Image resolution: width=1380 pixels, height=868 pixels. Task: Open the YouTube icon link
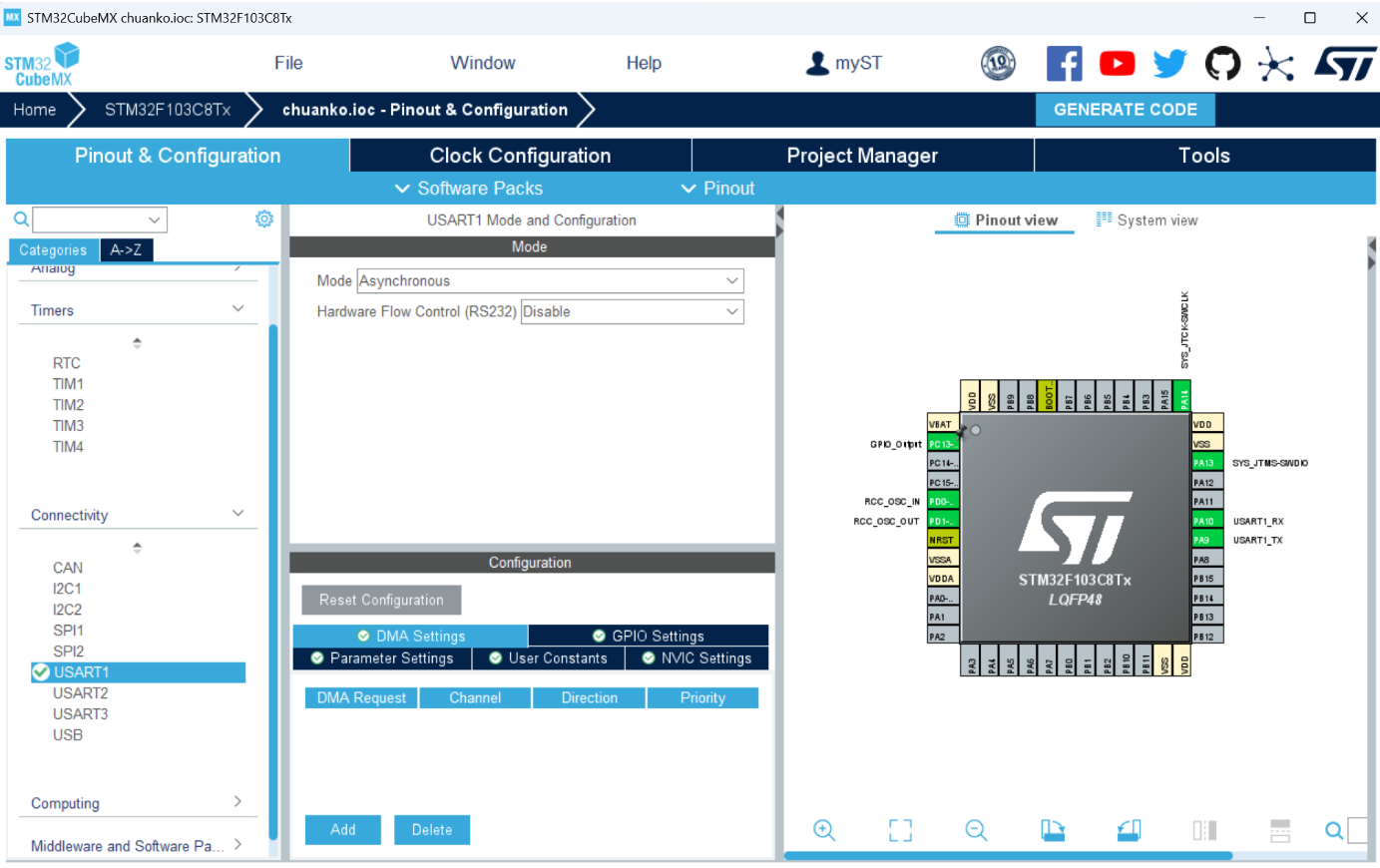(1117, 63)
